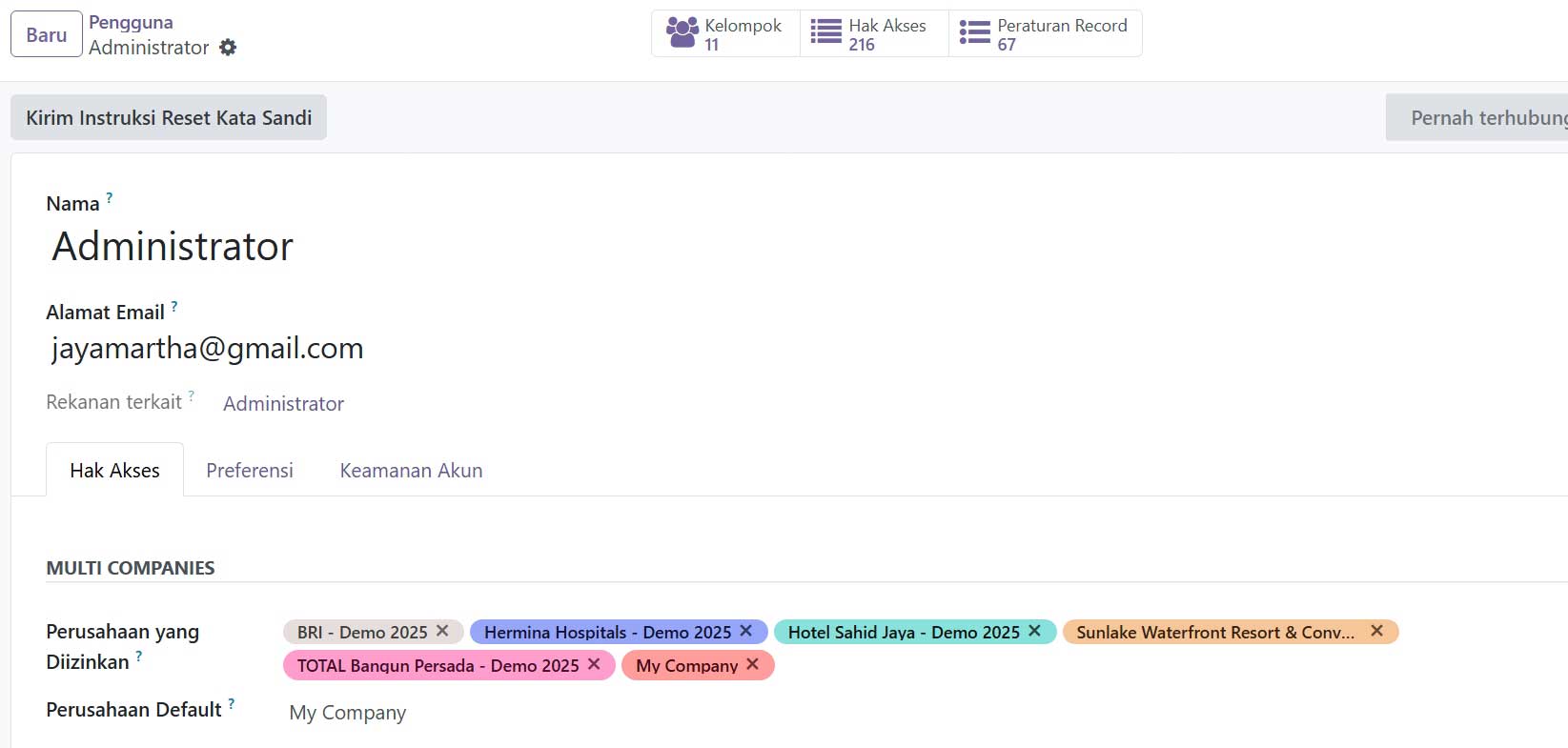The image size is (1568, 748).
Task: Remove the My Company tag
Action: pyautogui.click(x=753, y=664)
